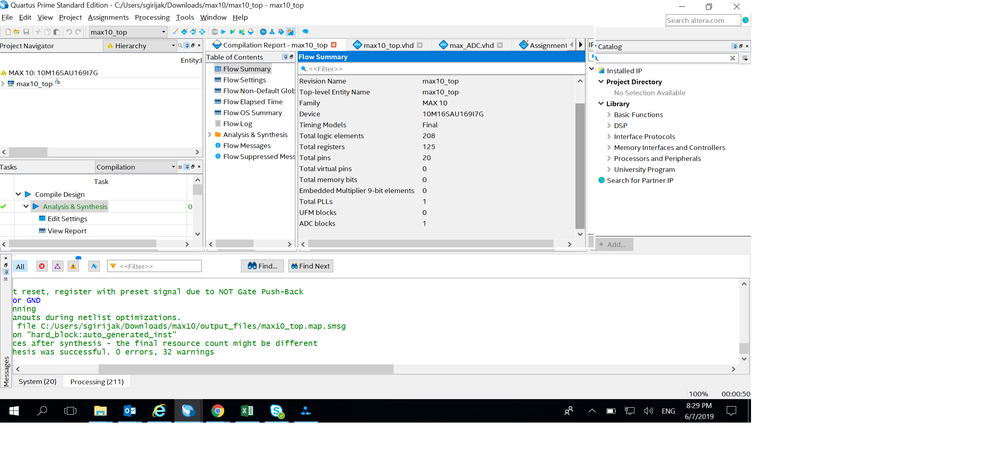Viewport: 999px width, 472px height.
Task: Open the Processing menu
Action: tap(152, 17)
